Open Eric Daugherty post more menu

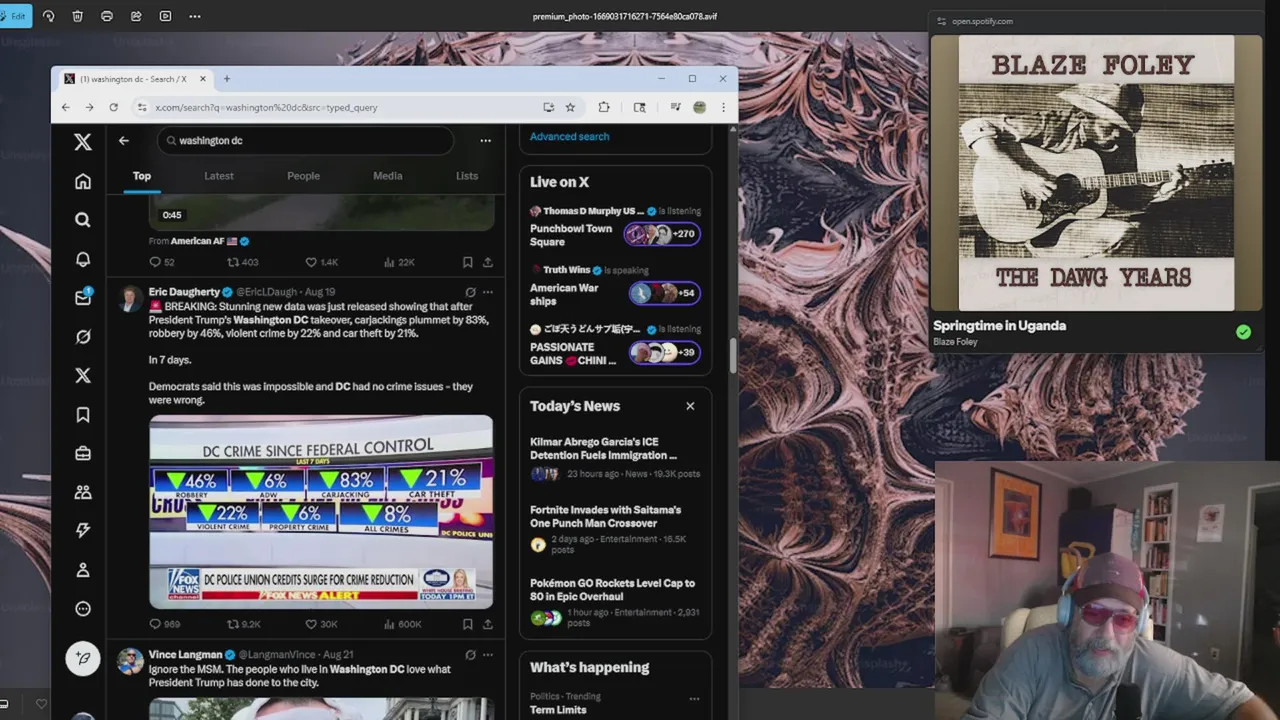click(488, 292)
